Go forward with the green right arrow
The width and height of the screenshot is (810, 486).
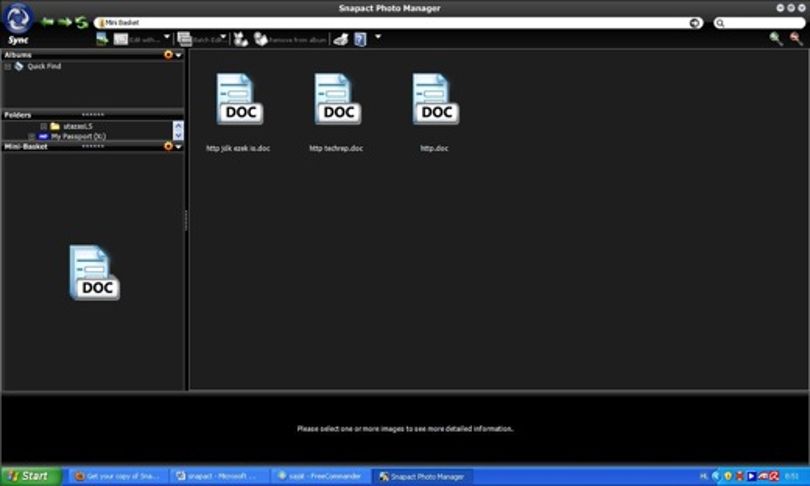pyautogui.click(x=65, y=22)
